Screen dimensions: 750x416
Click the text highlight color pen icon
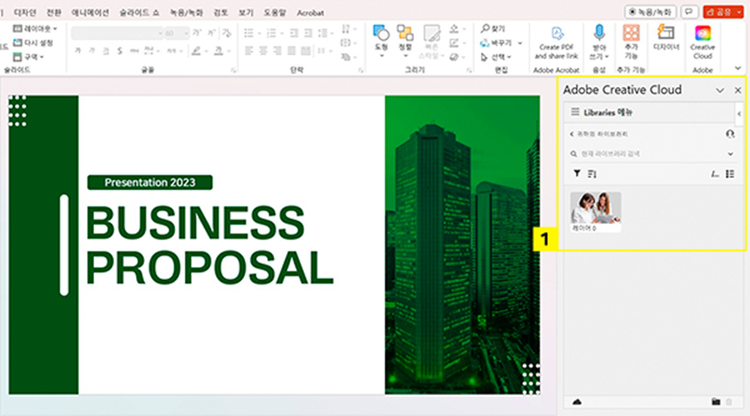[196, 50]
